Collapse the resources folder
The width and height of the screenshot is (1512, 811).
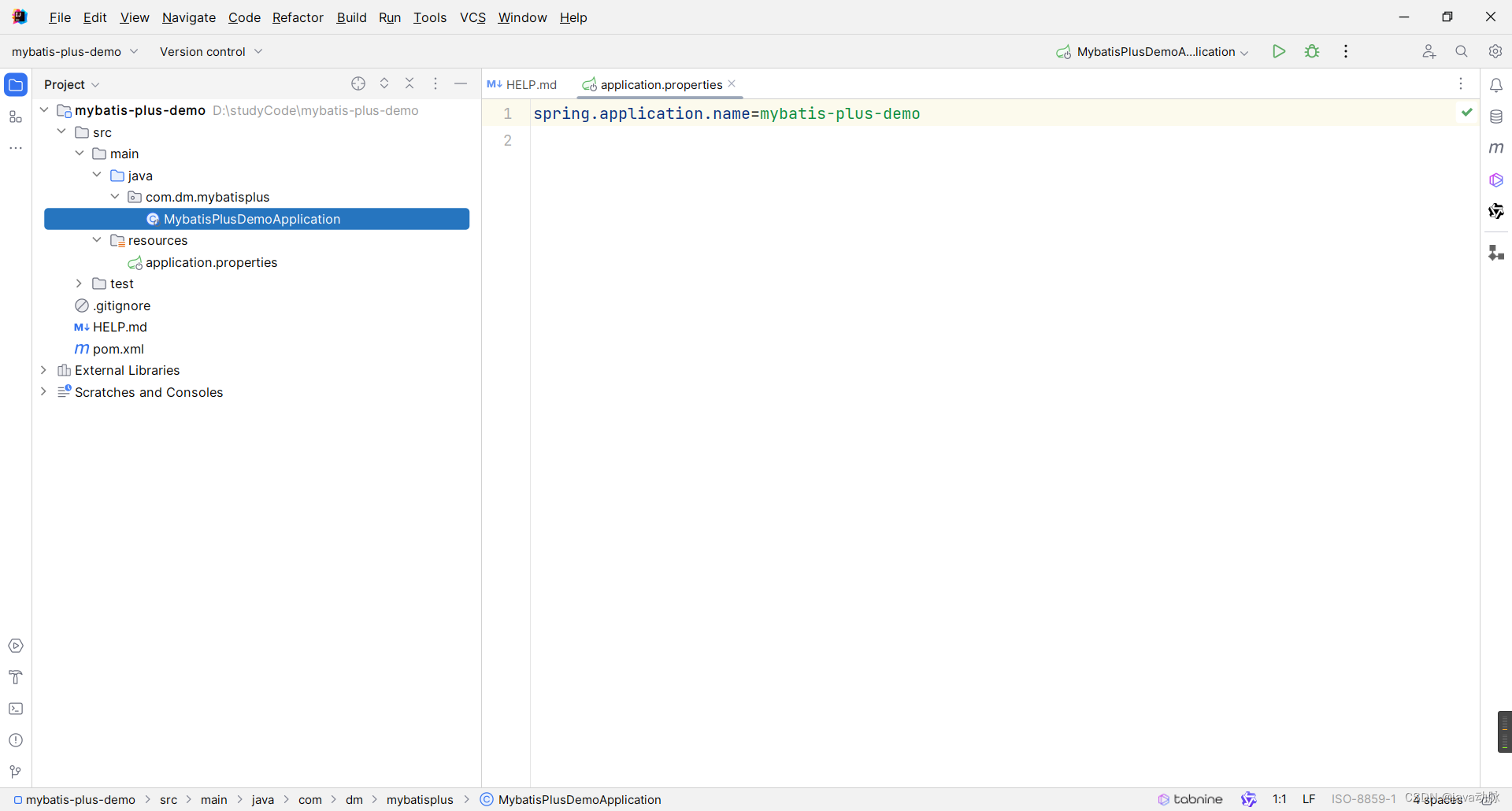(x=97, y=240)
